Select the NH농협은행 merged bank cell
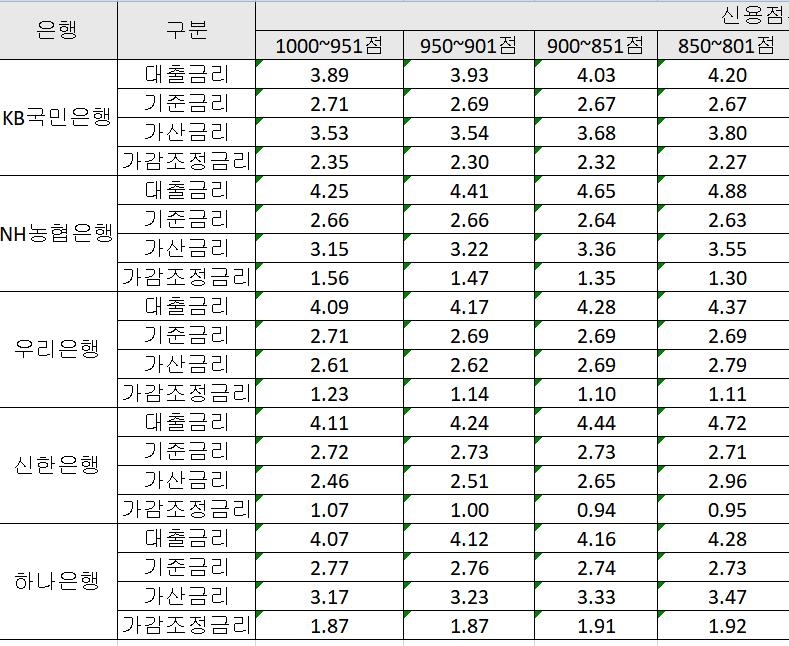 pos(58,233)
